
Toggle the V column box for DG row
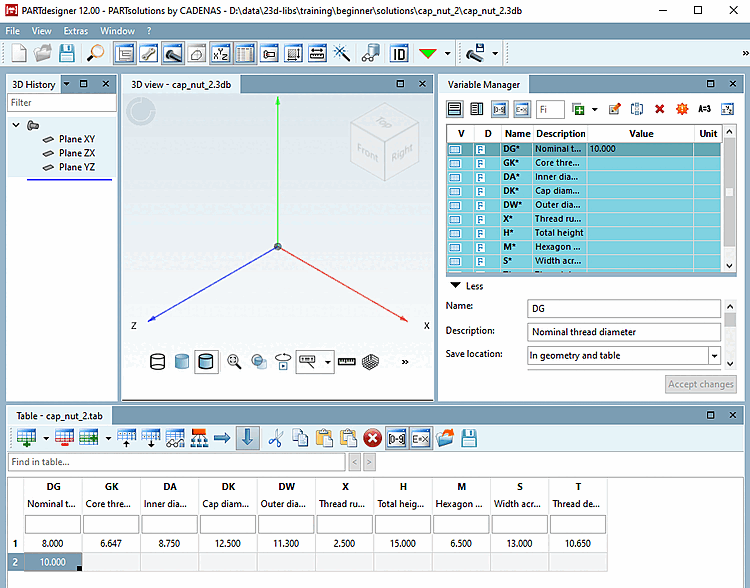click(455, 149)
